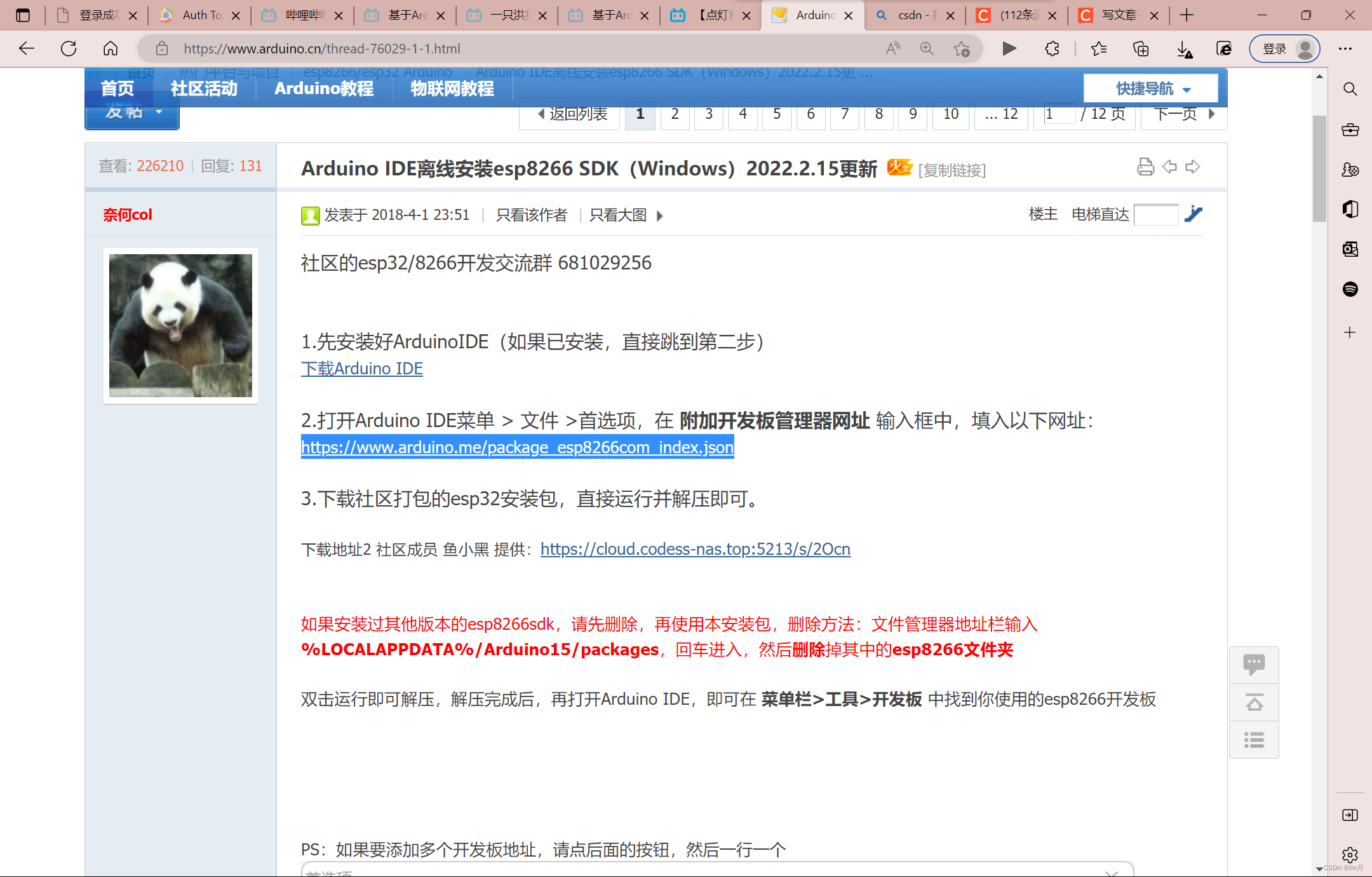Image resolution: width=1372 pixels, height=877 pixels.
Task: Open the 首页 navigation tab
Action: (118, 88)
